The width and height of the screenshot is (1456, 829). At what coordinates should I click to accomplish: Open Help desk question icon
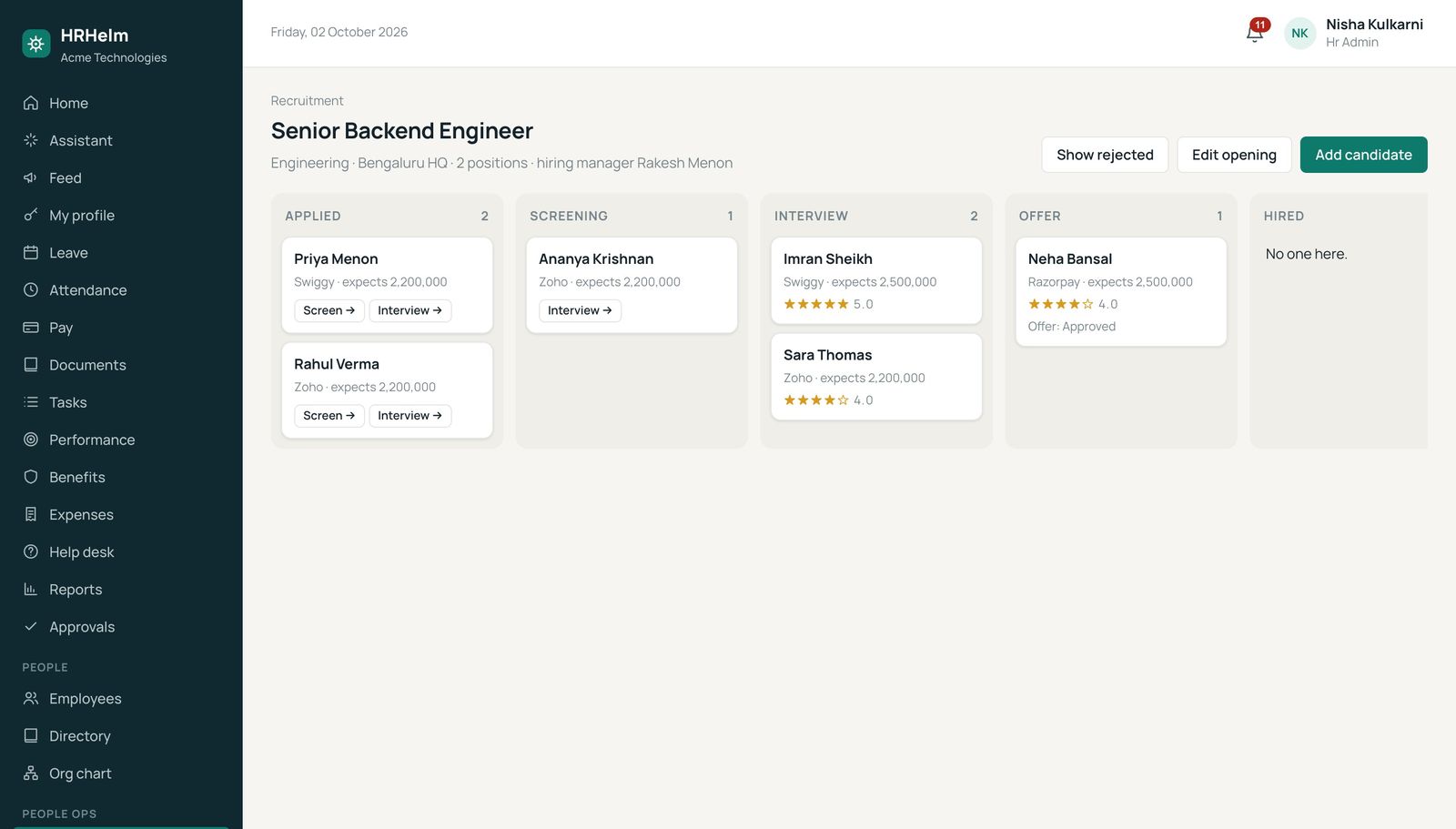31,551
